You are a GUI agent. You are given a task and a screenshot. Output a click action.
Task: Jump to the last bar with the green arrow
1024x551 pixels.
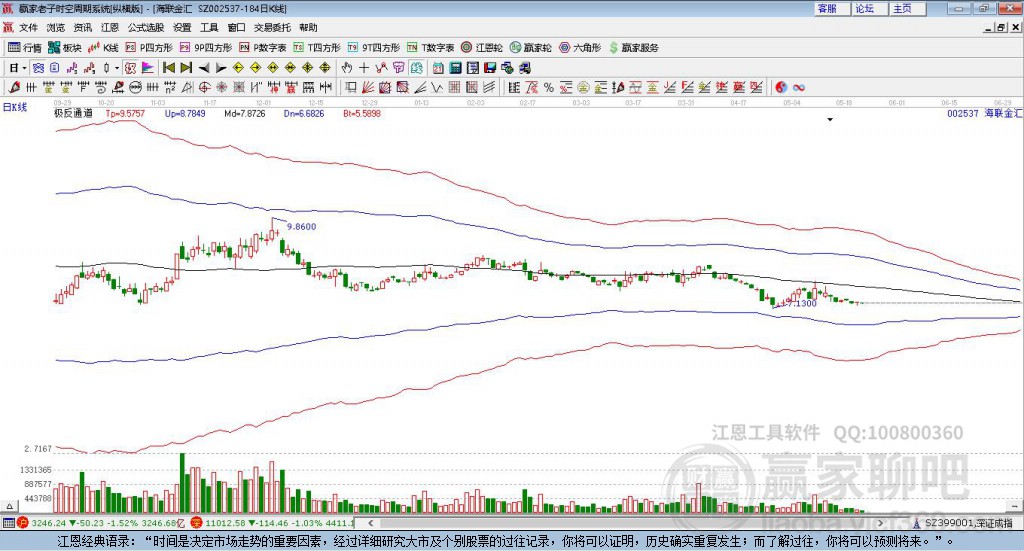(x=186, y=68)
